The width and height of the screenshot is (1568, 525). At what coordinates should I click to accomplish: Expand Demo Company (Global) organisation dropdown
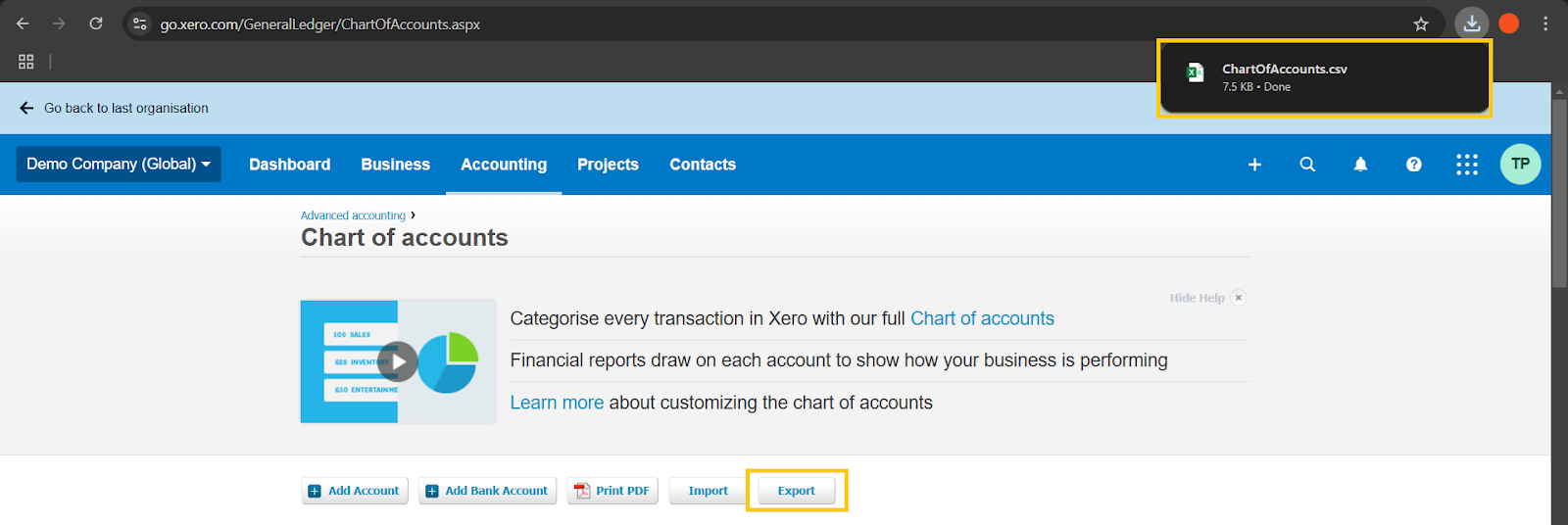119,164
